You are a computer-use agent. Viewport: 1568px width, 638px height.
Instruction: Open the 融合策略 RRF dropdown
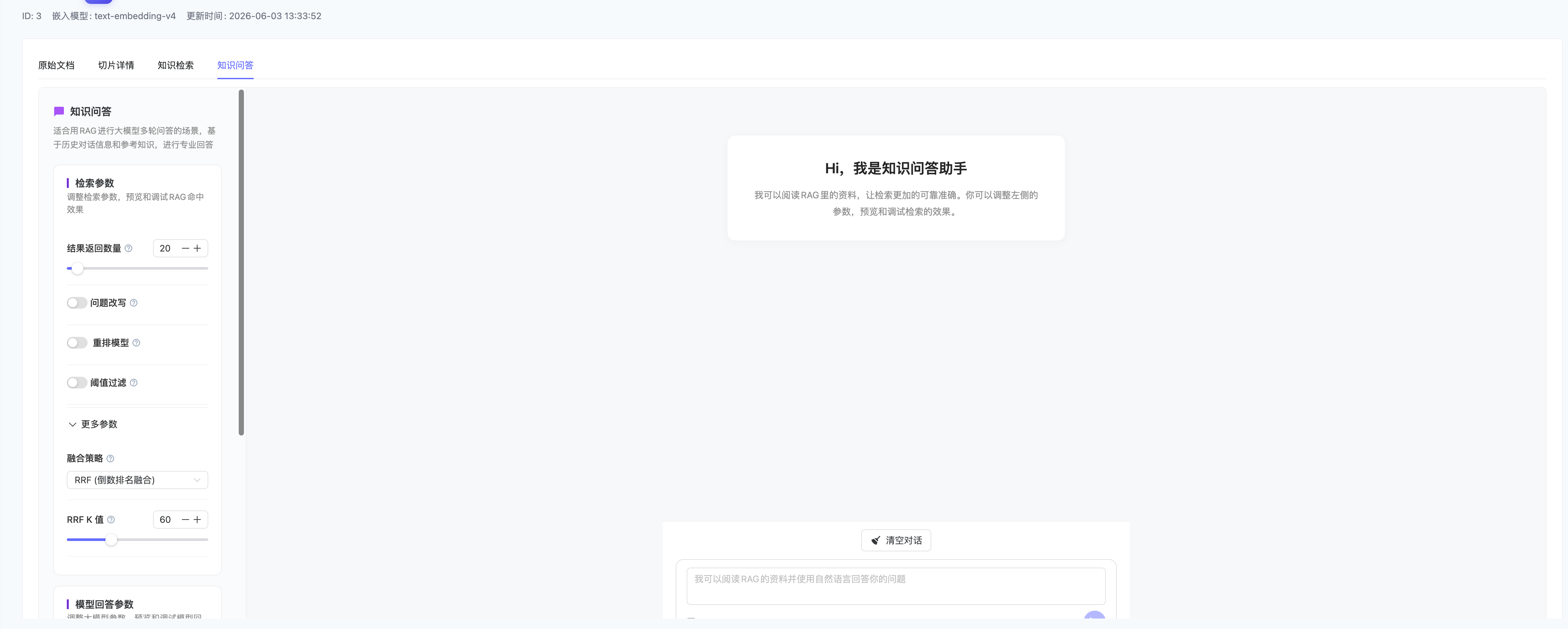tap(138, 480)
